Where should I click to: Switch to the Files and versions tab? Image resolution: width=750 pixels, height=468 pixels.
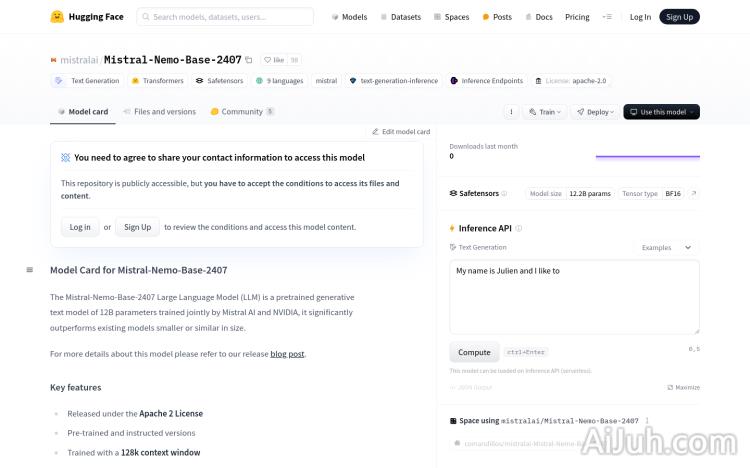coord(159,112)
